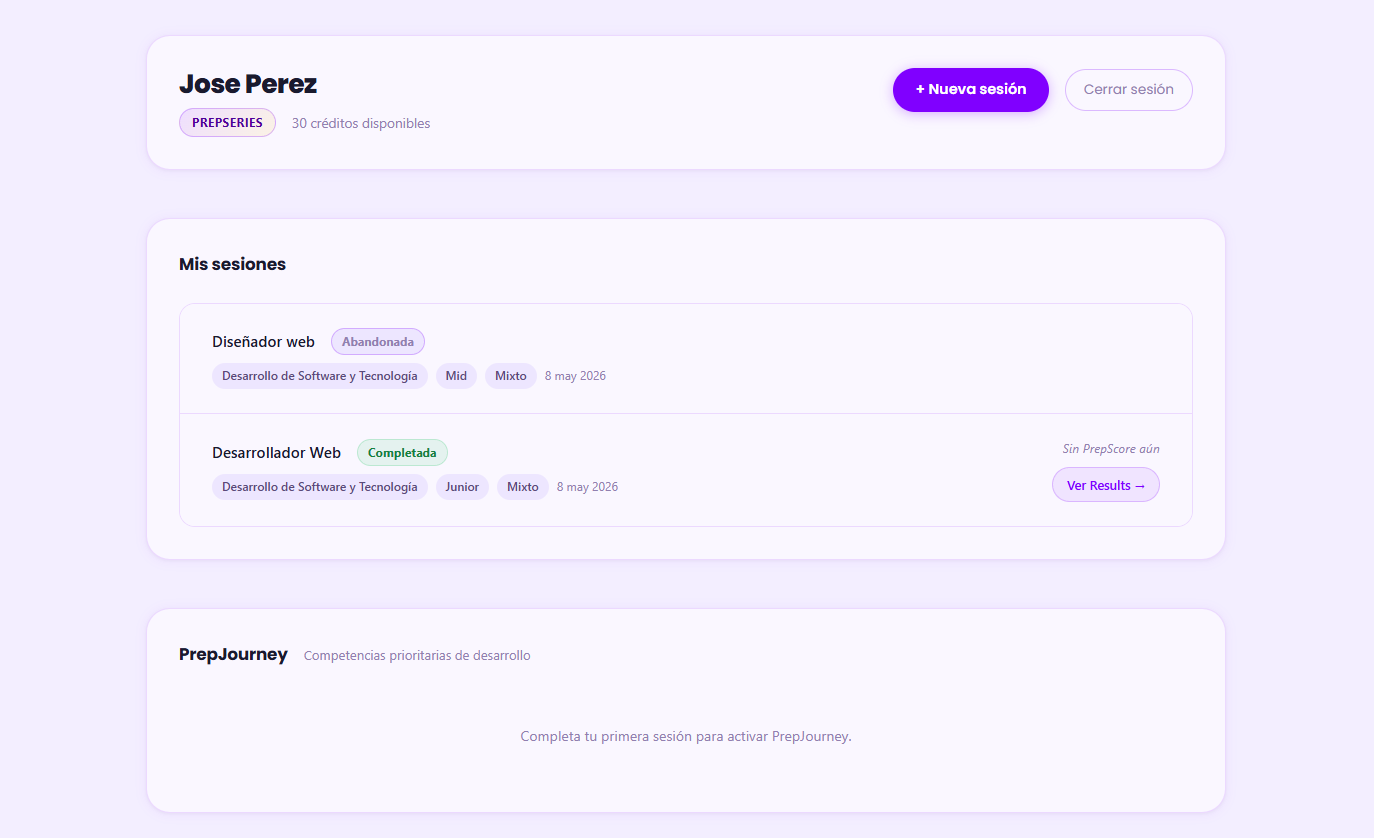The height and width of the screenshot is (838, 1374).
Task: Click Competencias prioritarias de desarrollo subtitle
Action: tap(417, 656)
